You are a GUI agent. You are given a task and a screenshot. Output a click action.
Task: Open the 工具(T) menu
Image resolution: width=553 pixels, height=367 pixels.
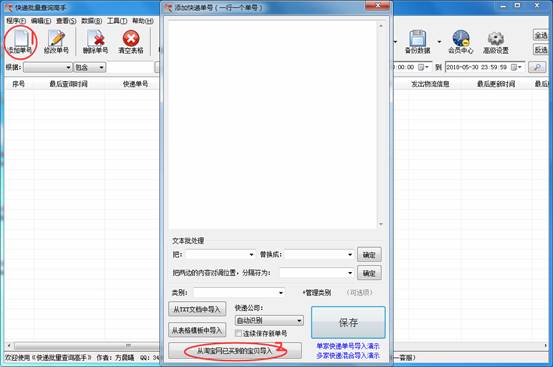(117, 21)
